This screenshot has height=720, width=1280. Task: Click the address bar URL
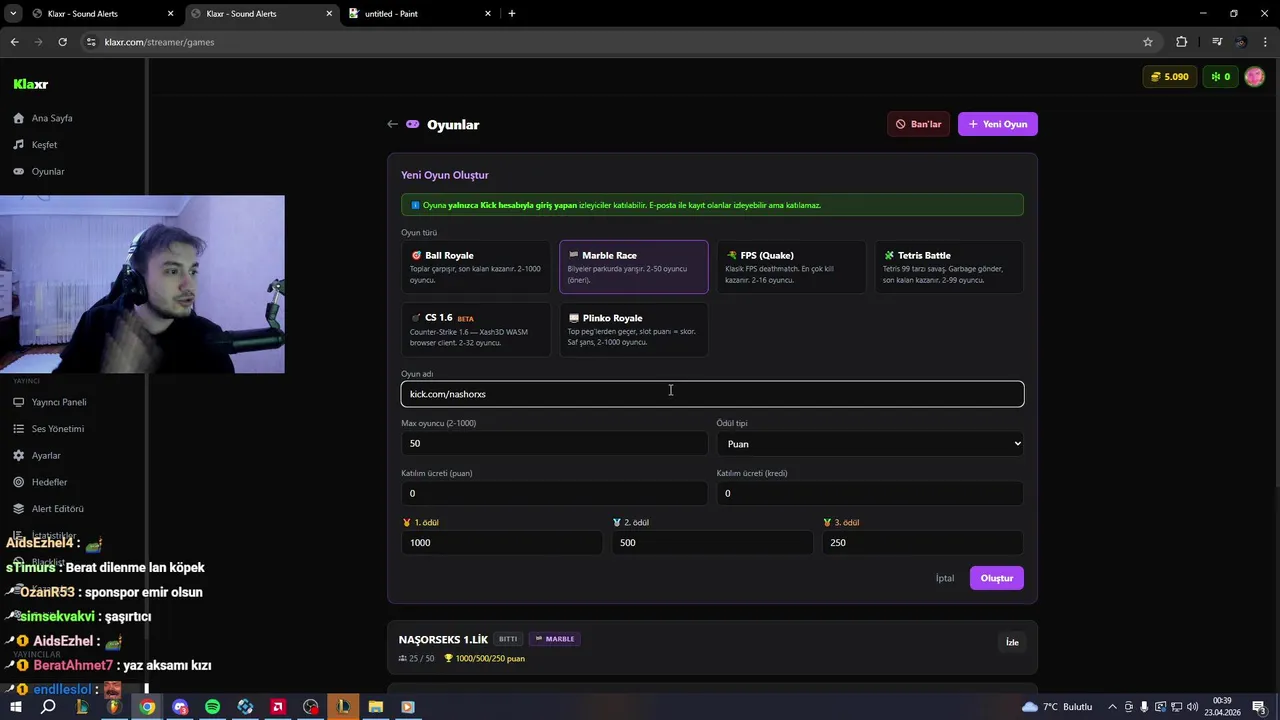tap(159, 42)
